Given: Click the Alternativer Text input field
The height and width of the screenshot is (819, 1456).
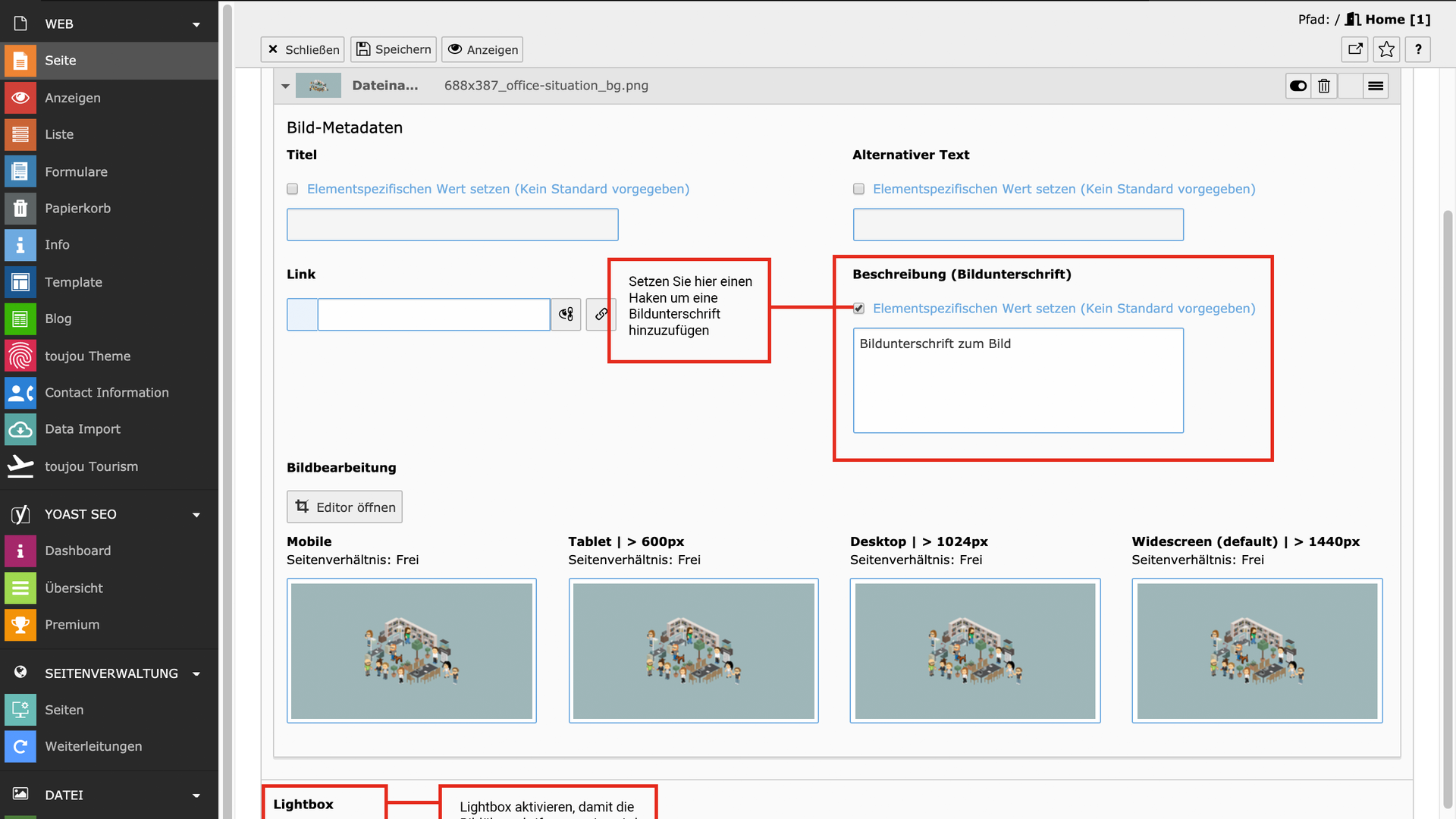Looking at the screenshot, I should [1018, 225].
